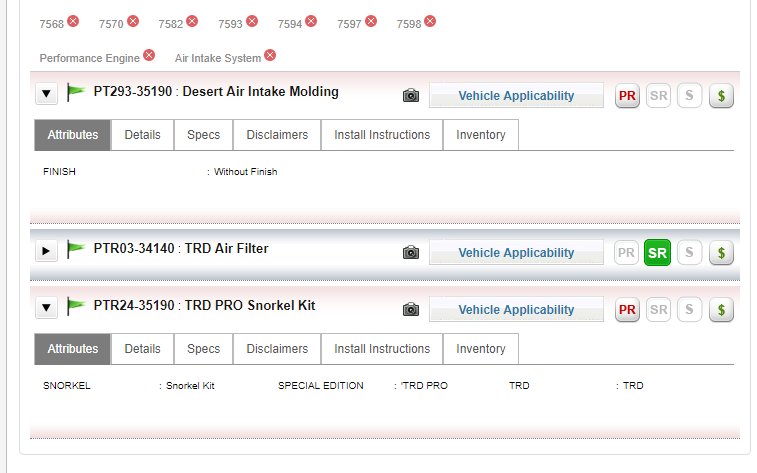757x473 pixels.
Task: Click the 'Snorkel Kit' attribute value
Action: pyautogui.click(x=190, y=386)
